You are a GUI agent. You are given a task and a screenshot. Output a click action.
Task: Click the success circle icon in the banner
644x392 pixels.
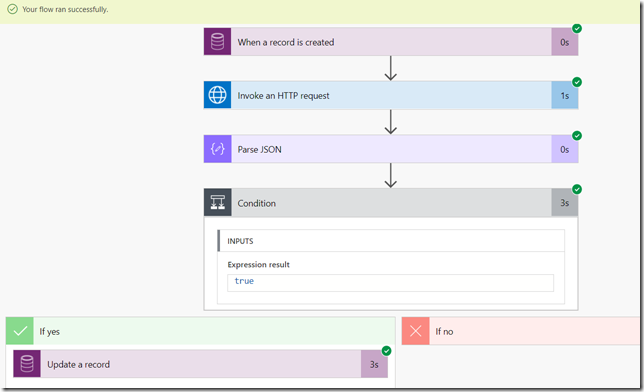pos(13,9)
